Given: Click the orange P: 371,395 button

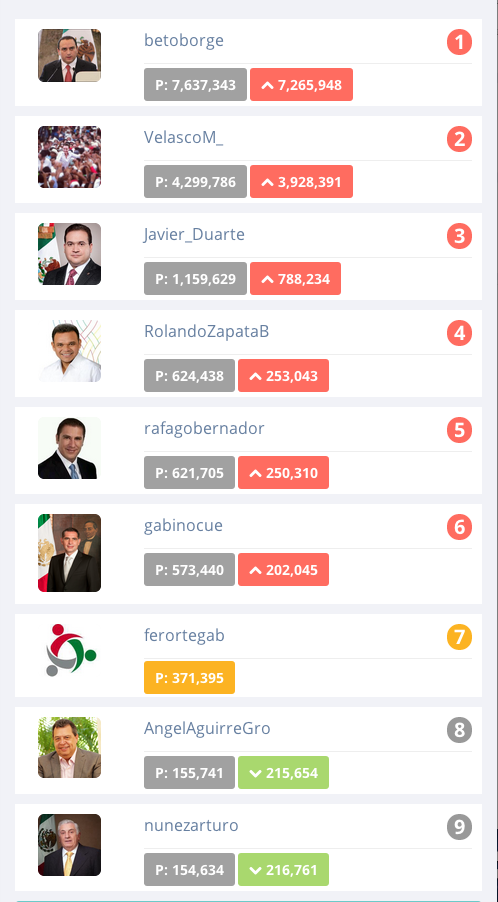Looking at the screenshot, I should [189, 678].
